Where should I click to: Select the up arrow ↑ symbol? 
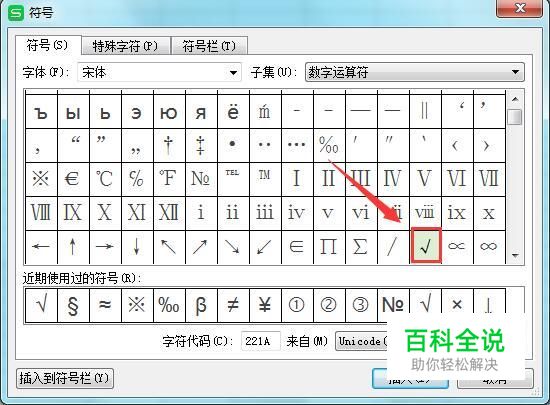[x=73, y=247]
